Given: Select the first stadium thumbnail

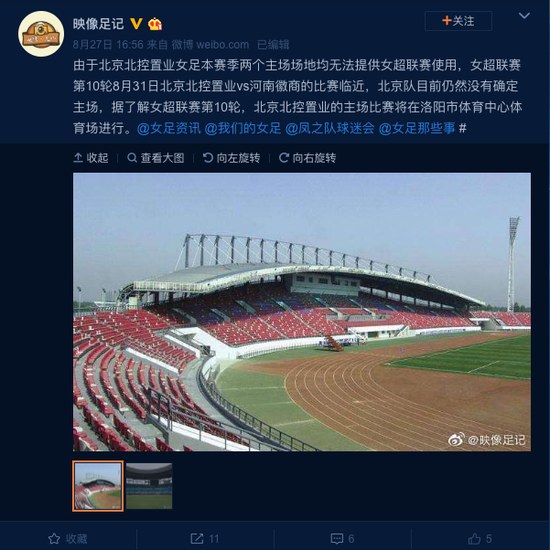Looking at the screenshot, I should point(98,486).
